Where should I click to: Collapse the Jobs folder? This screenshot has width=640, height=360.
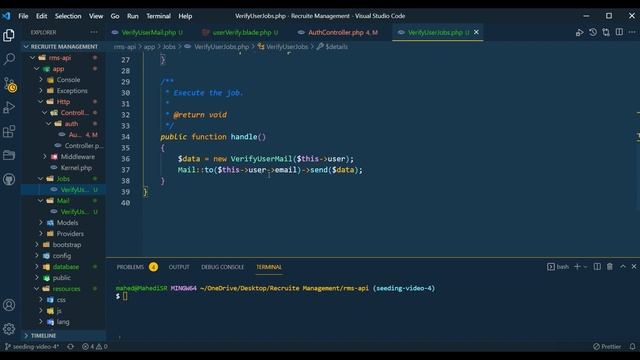tap(63, 179)
